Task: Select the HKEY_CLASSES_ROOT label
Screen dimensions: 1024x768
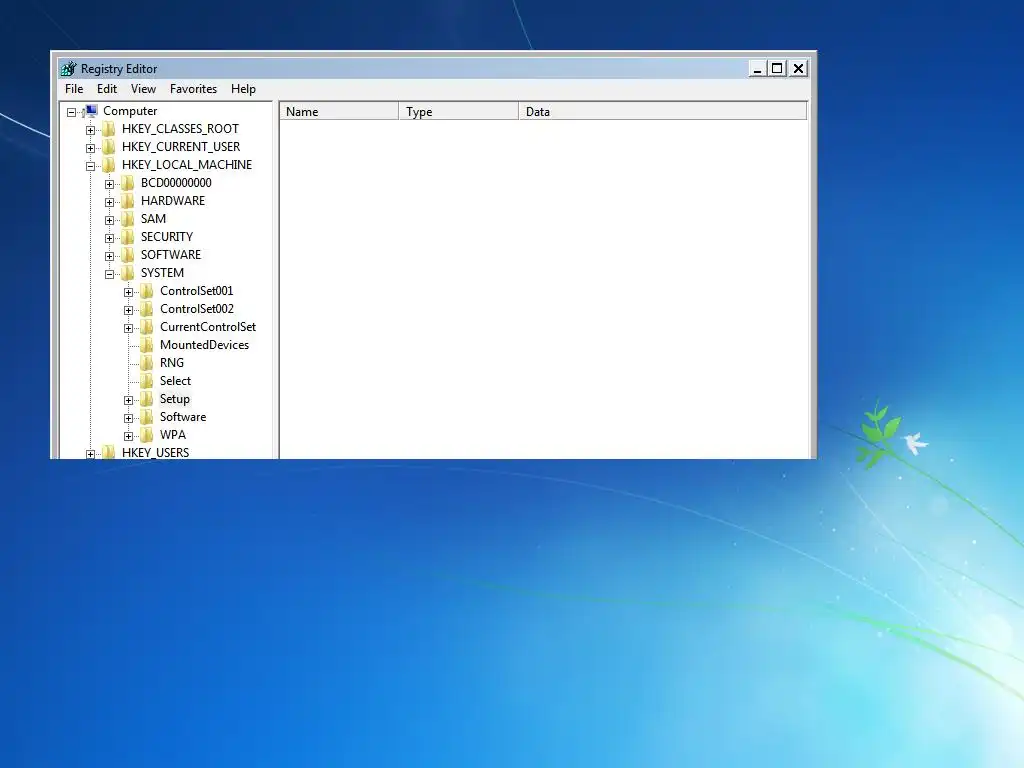Action: (x=180, y=129)
